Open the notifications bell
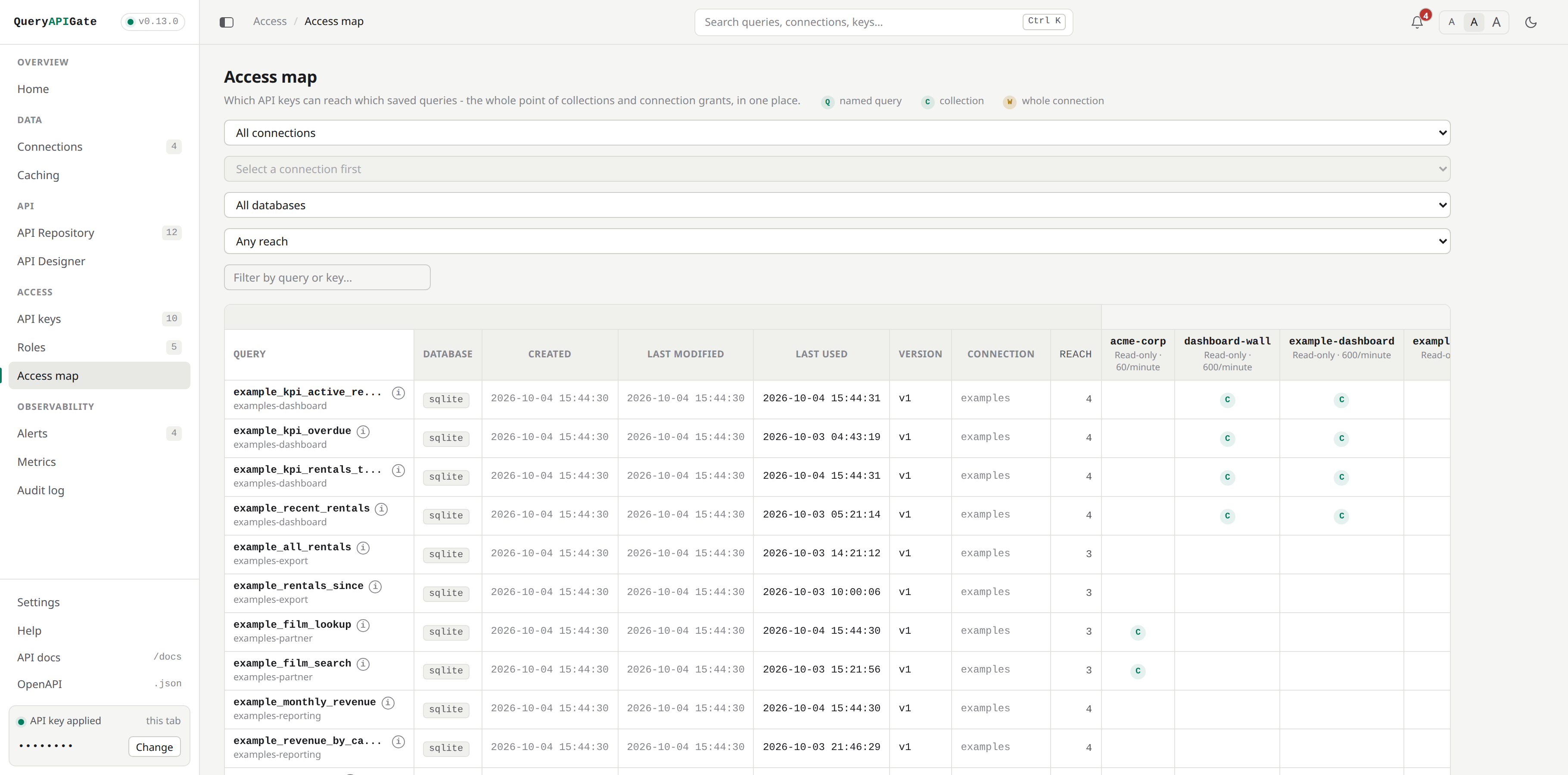Screen dimensions: 1568x775 click(1417, 22)
